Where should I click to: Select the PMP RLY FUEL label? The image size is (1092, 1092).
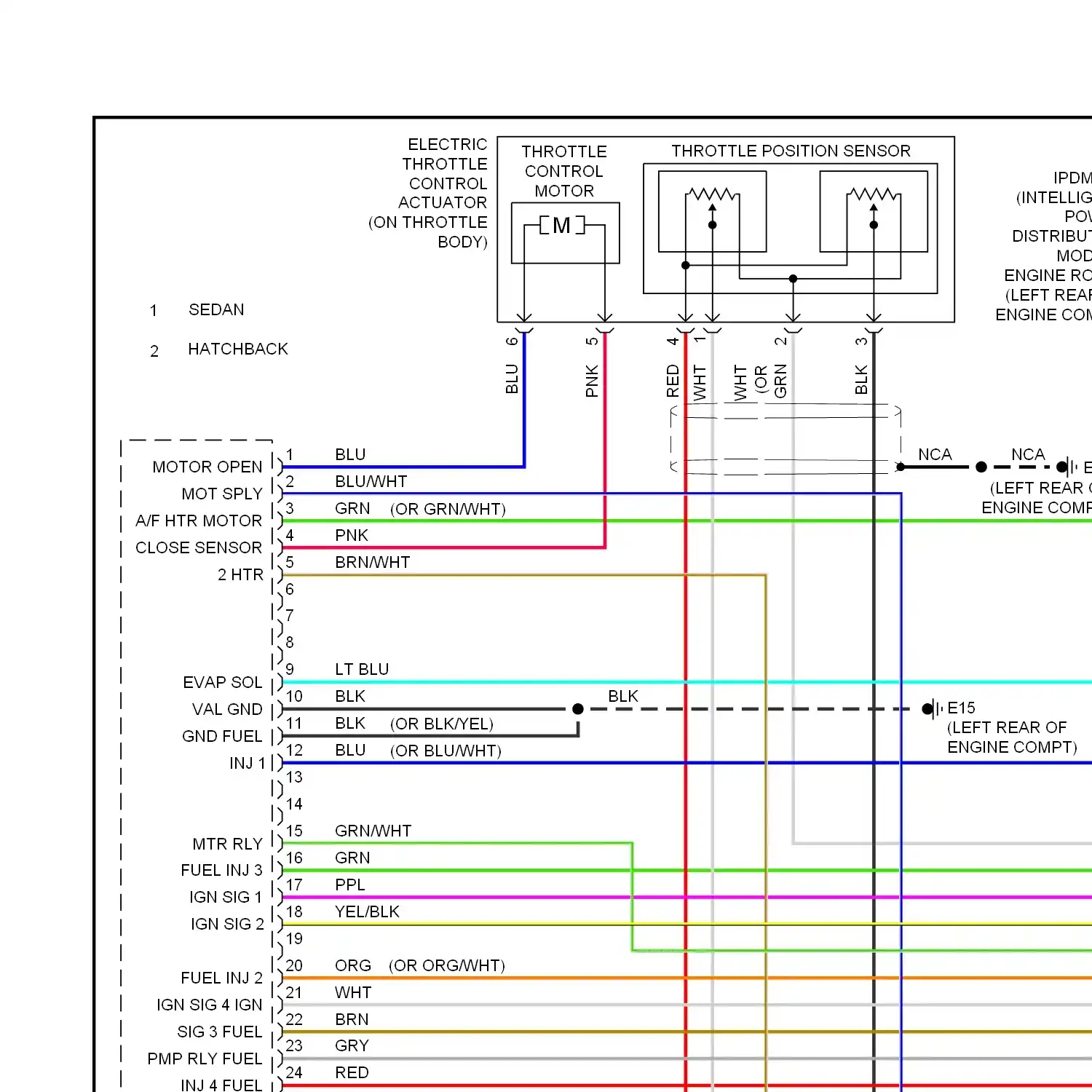coord(205,1059)
